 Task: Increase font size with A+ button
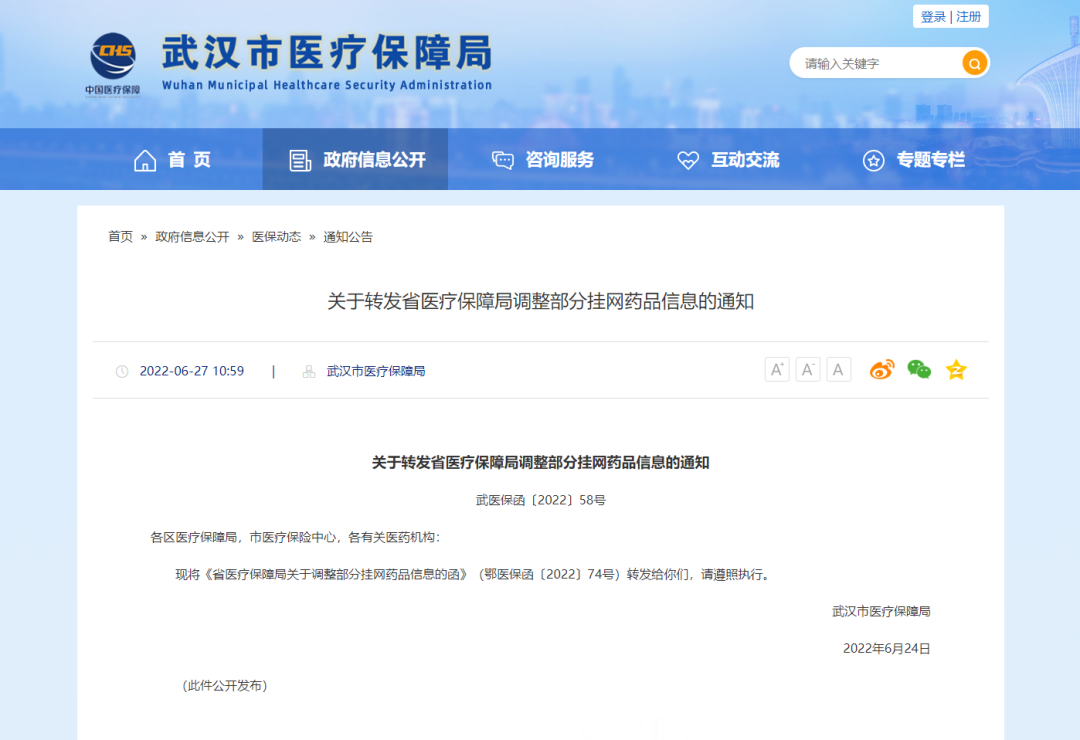(x=777, y=369)
